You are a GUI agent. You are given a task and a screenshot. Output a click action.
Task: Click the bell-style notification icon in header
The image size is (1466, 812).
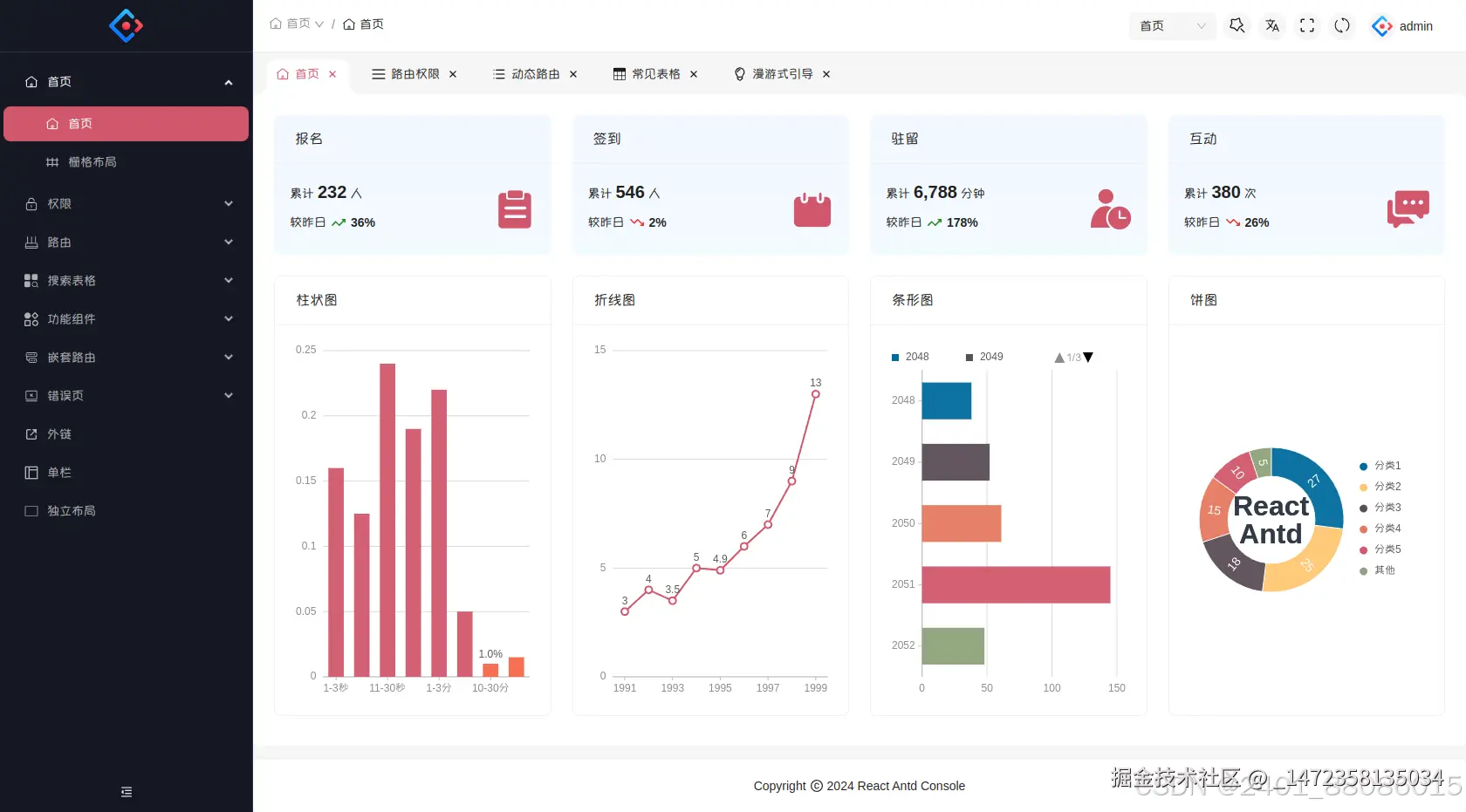pyautogui.click(x=1237, y=26)
